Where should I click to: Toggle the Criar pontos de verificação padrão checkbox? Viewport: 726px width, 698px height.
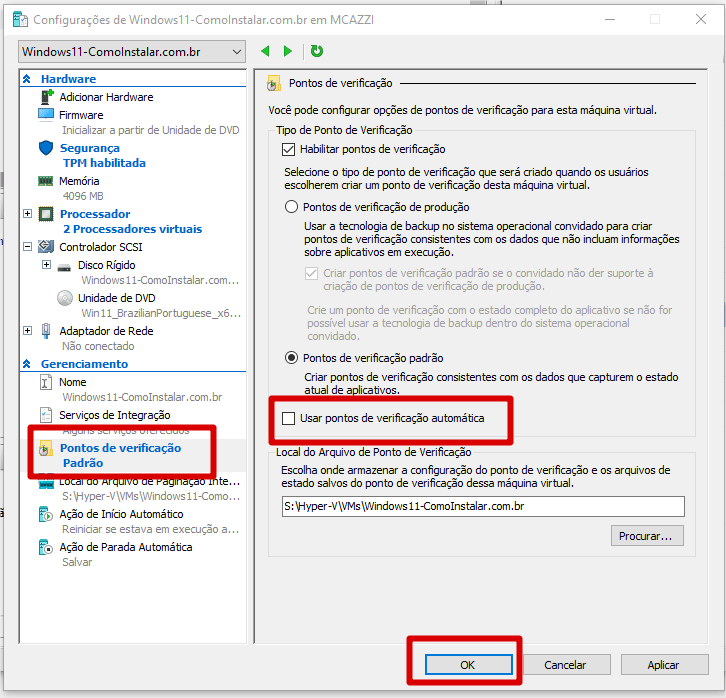click(x=312, y=273)
